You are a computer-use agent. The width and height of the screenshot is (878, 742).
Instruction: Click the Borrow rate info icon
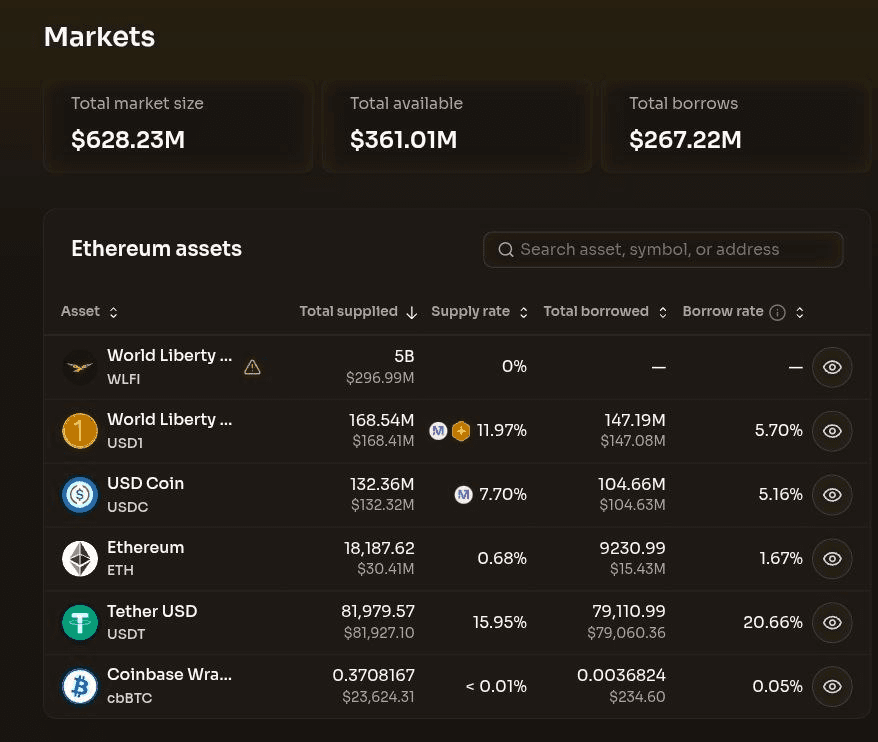(777, 312)
